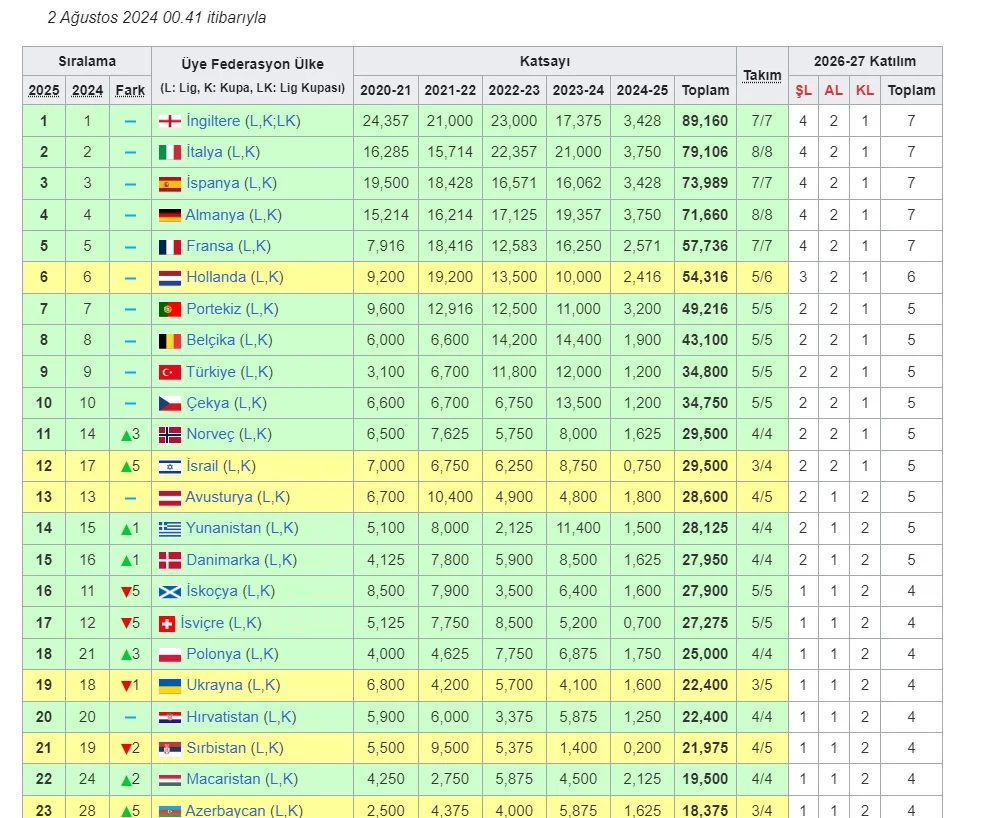The width and height of the screenshot is (997, 818).
Task: Click the Fark column header link
Action: tap(130, 90)
